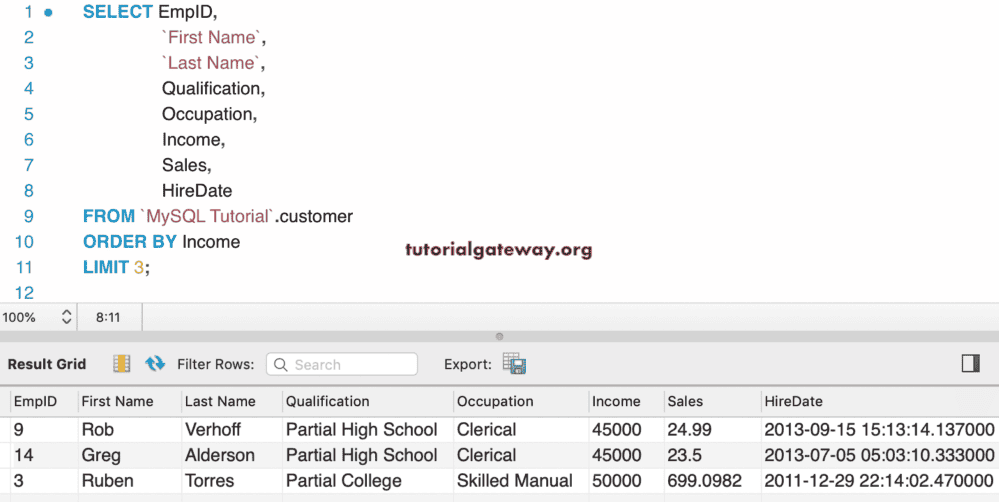This screenshot has width=999, height=502.
Task: Click the statement marker dot at line 1
Action: coord(48,12)
